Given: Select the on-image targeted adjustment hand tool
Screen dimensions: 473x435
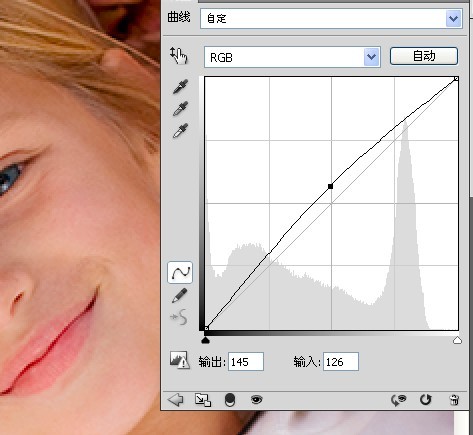Looking at the screenshot, I should click(179, 56).
